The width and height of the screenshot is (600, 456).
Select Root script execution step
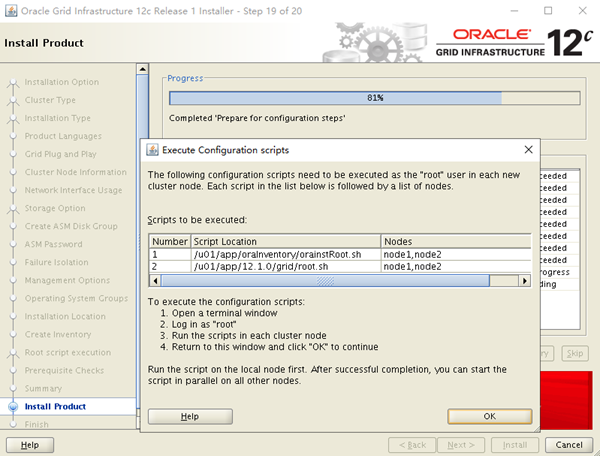tap(68, 352)
